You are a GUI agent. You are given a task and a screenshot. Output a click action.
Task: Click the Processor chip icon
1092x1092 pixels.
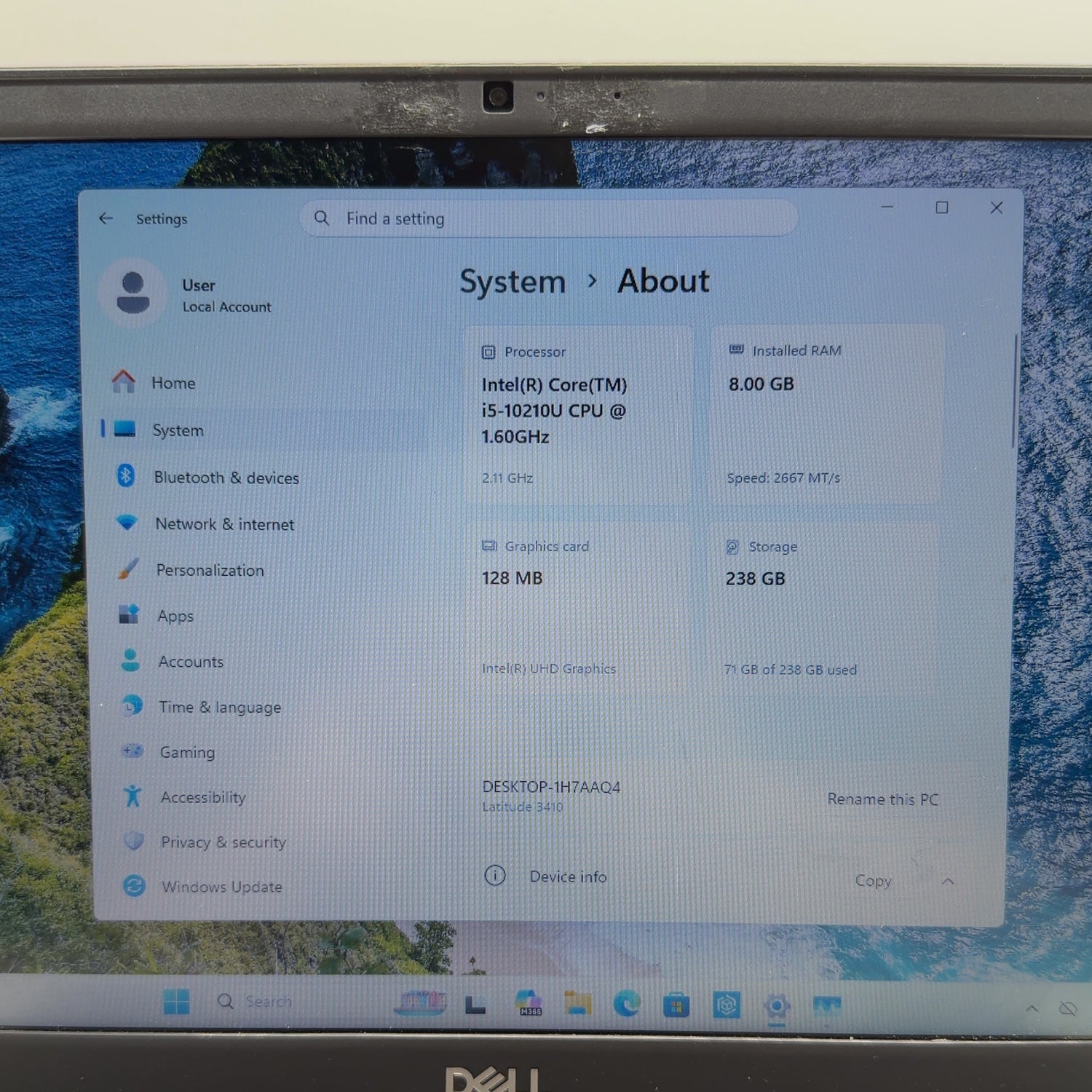[488, 352]
